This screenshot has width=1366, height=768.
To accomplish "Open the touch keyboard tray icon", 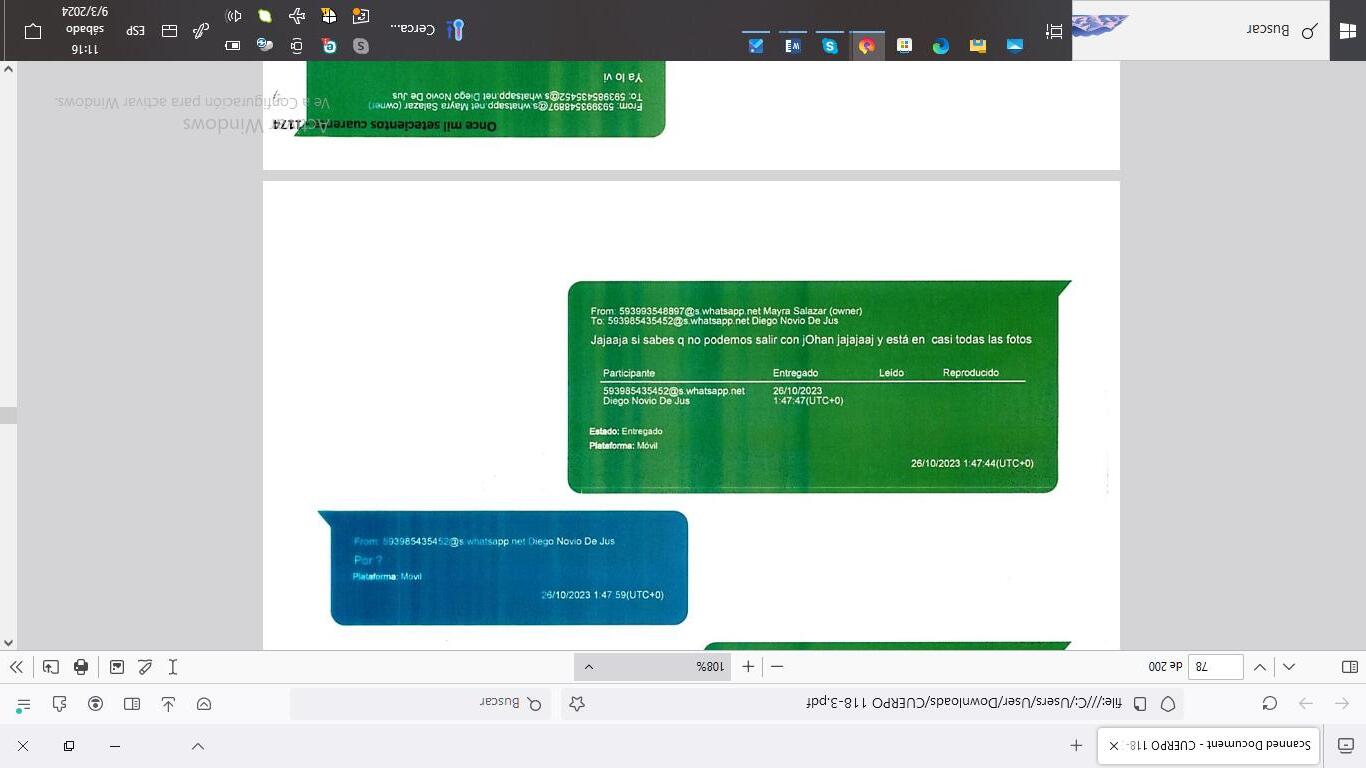I will [x=169, y=31].
